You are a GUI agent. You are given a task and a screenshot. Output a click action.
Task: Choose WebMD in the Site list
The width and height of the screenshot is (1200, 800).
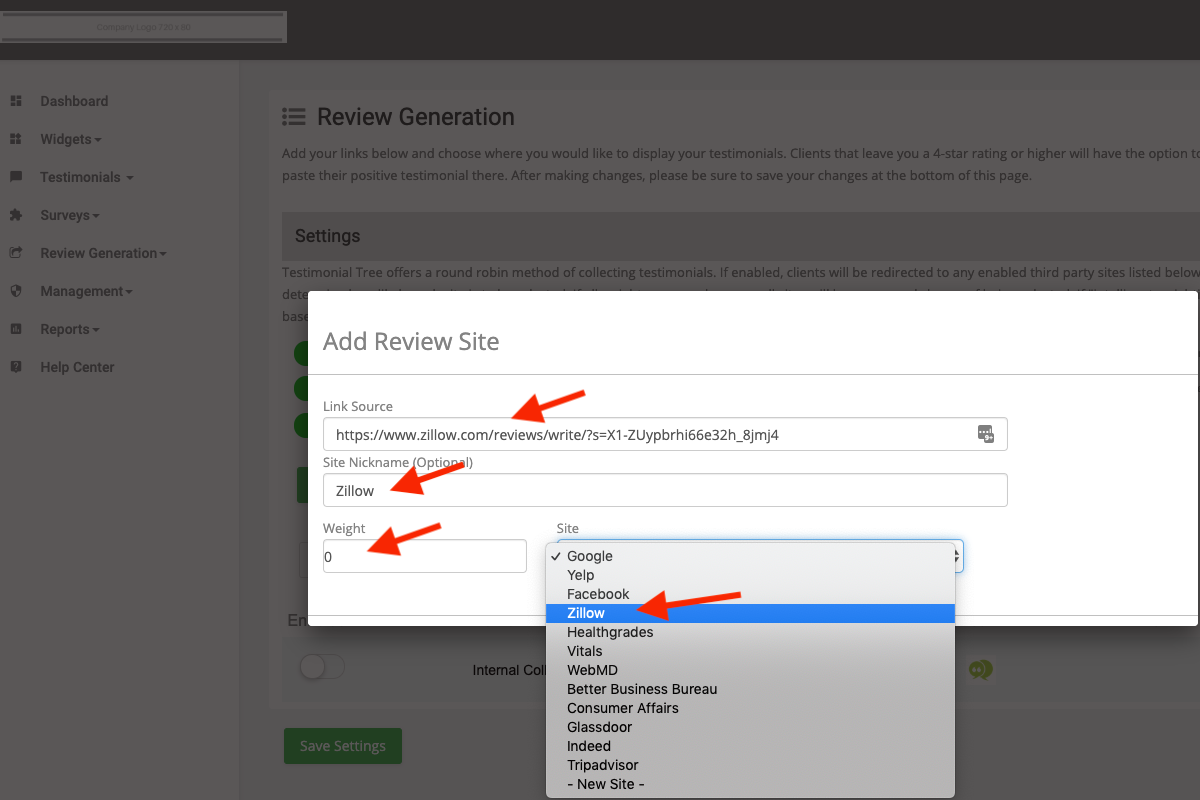(x=750, y=670)
